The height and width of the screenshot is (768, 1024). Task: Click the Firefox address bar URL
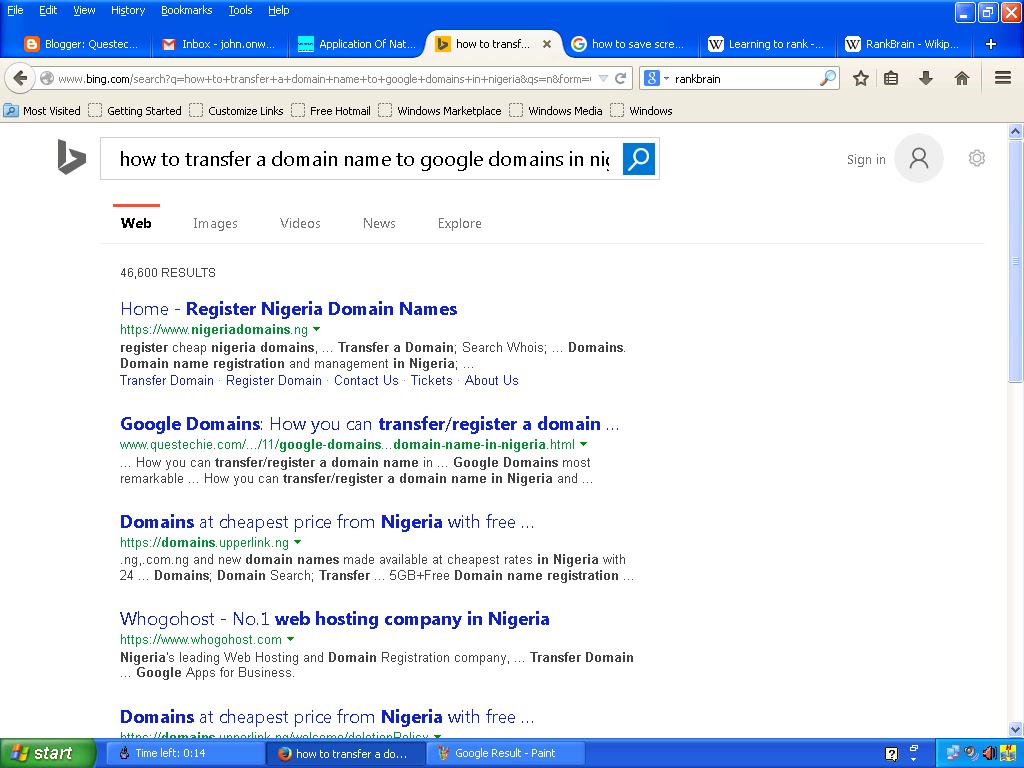[x=324, y=79]
